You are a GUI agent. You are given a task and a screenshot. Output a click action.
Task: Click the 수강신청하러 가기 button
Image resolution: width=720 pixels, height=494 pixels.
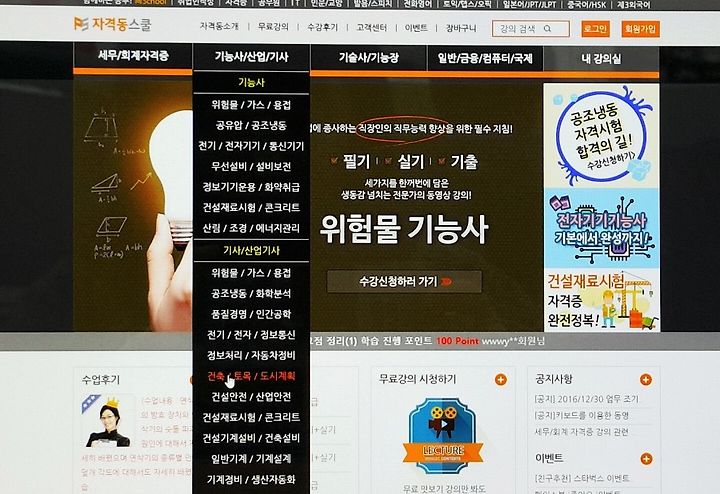(405, 281)
